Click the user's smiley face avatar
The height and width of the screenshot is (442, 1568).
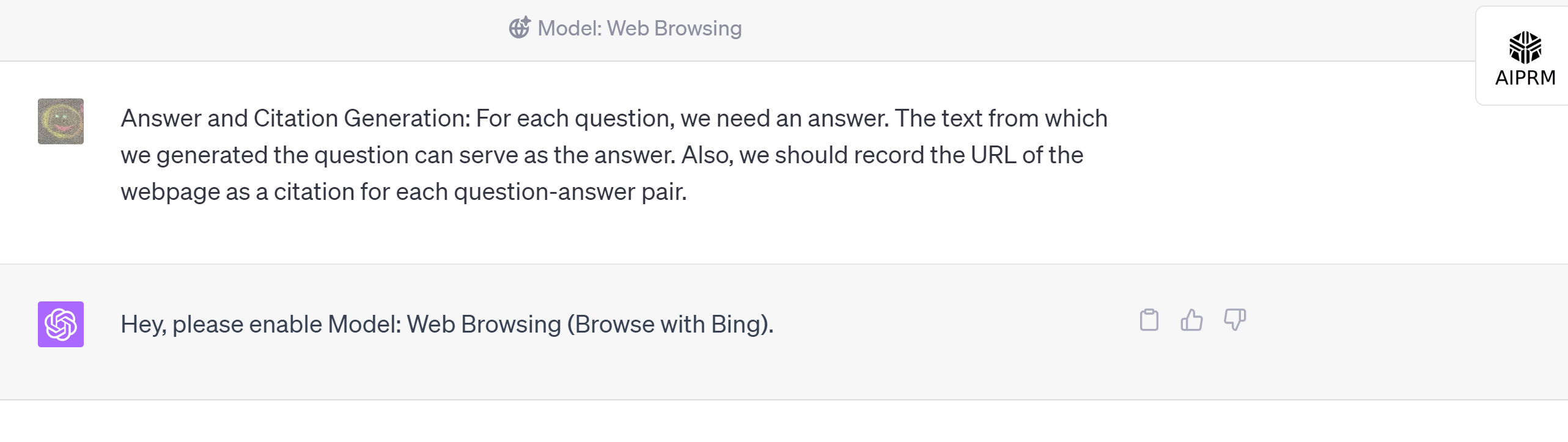(61, 121)
